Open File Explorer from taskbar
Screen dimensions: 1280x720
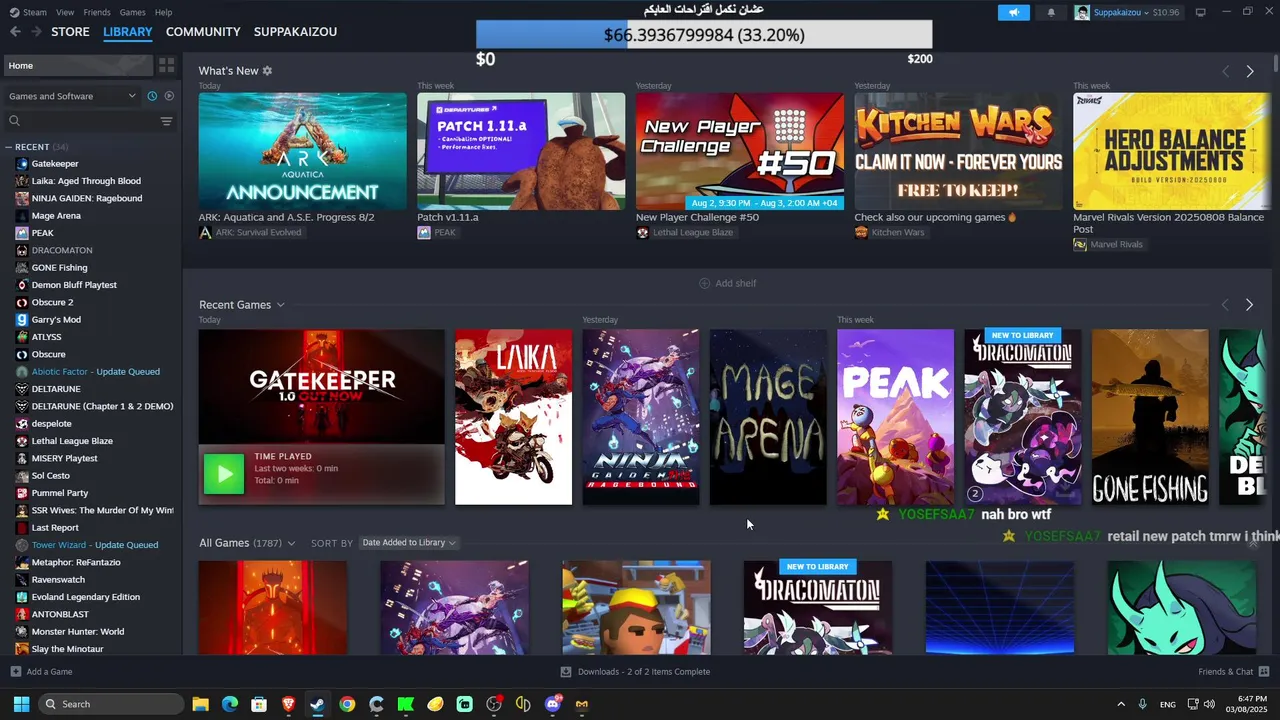pos(200,704)
